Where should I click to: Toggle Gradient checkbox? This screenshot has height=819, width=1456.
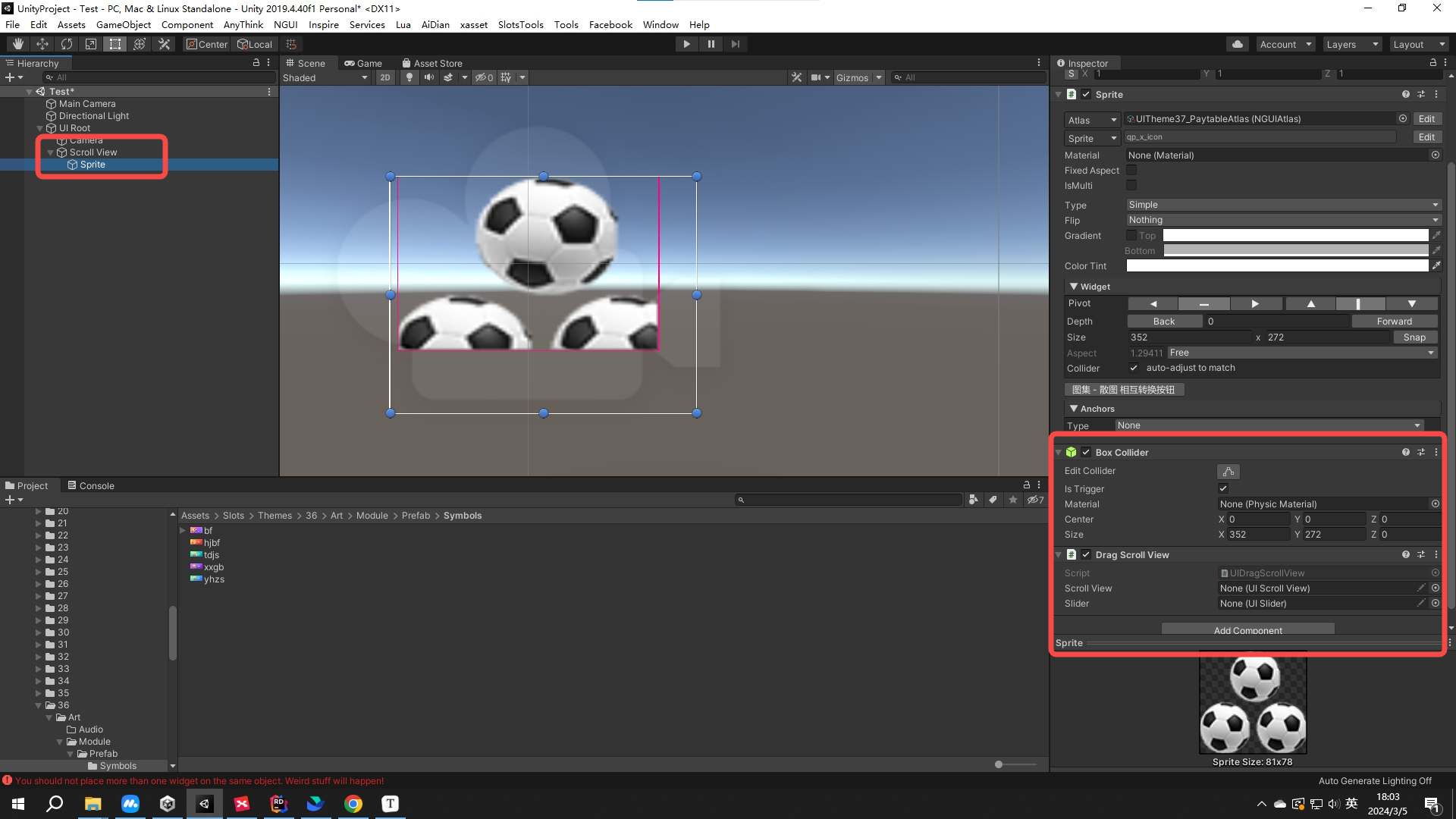pyautogui.click(x=1131, y=235)
